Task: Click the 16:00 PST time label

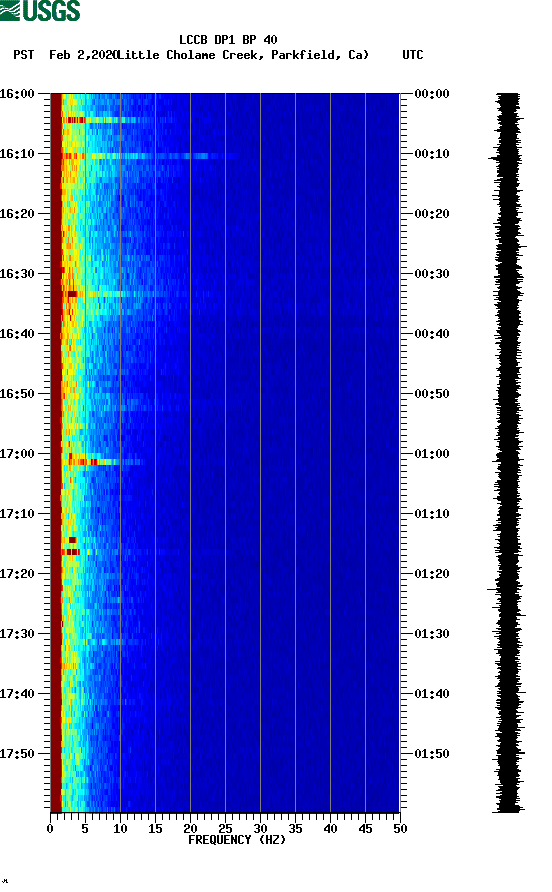Action: tap(17, 94)
